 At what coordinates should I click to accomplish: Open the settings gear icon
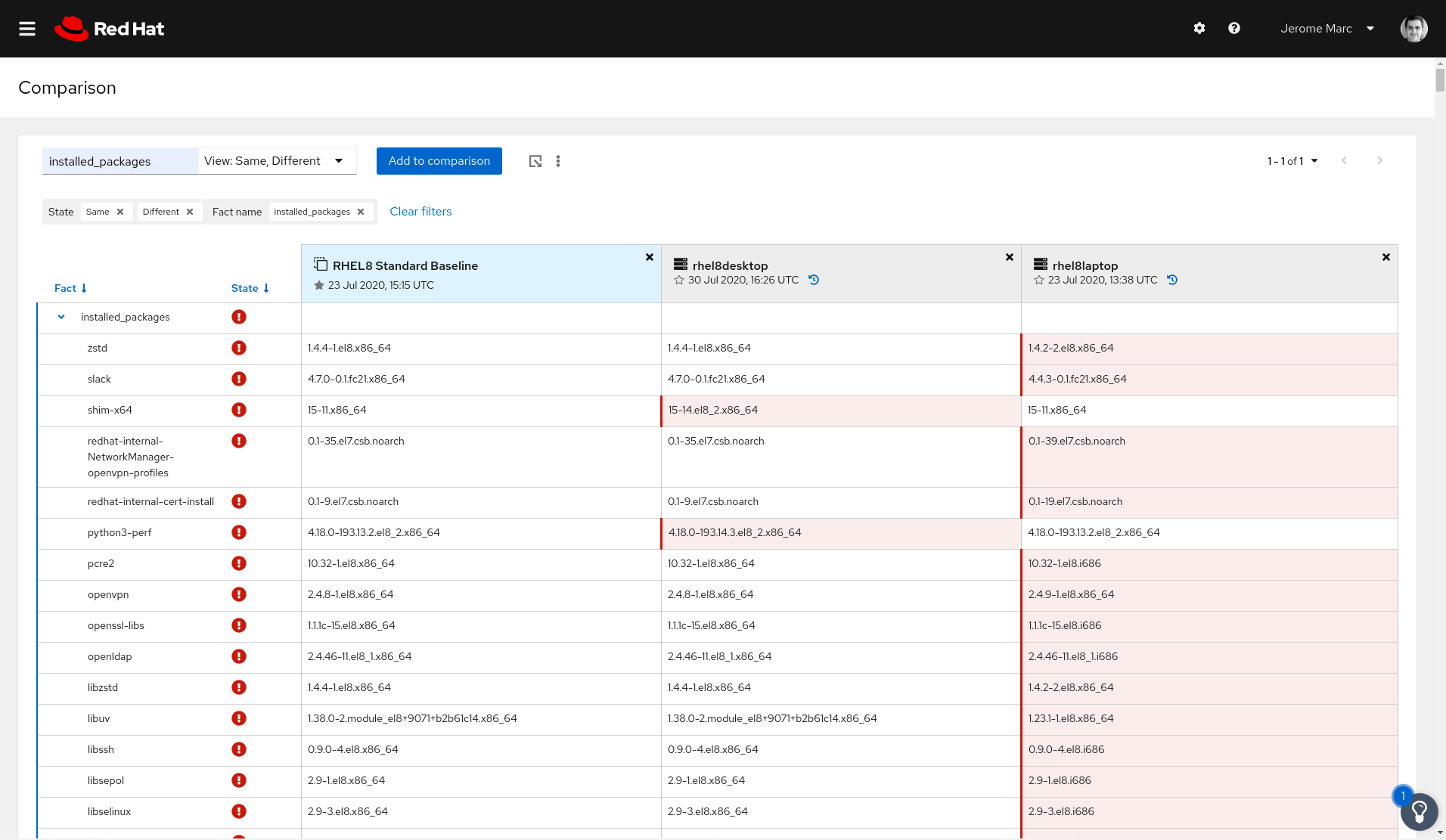(1199, 29)
